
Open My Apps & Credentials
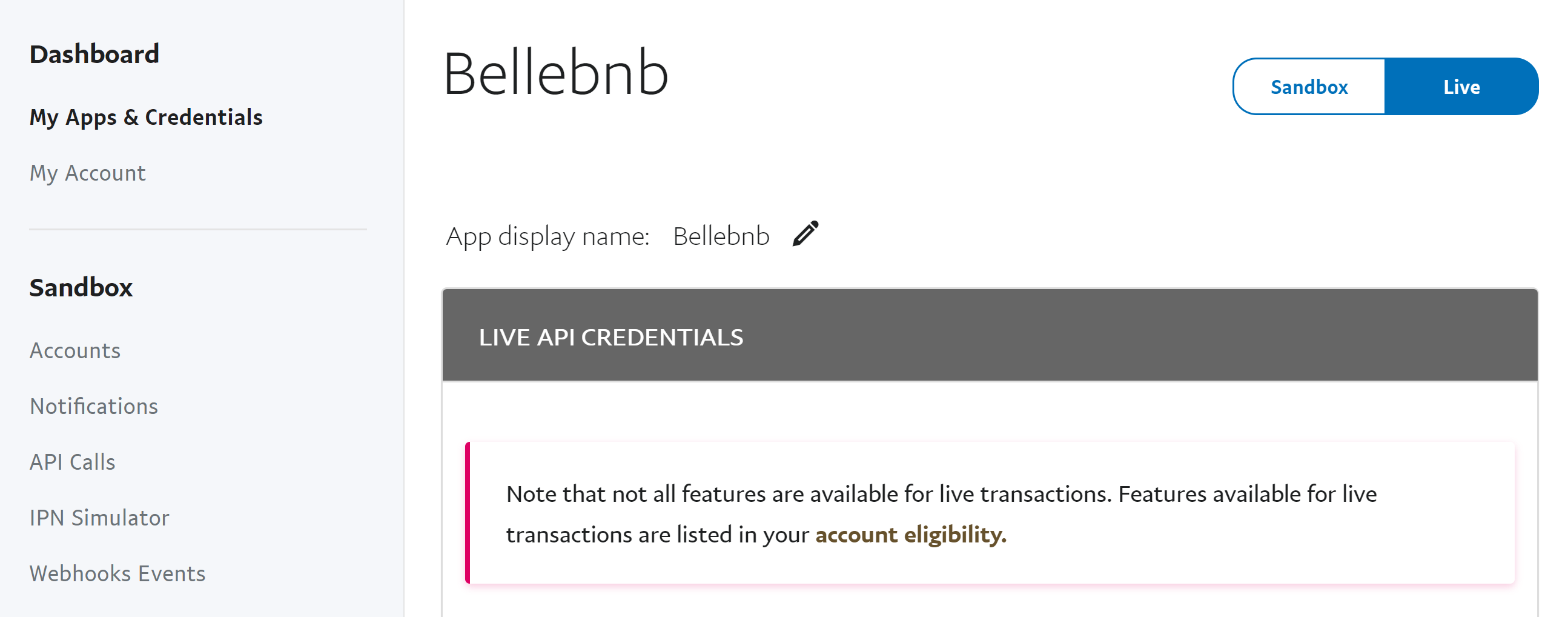coord(146,117)
